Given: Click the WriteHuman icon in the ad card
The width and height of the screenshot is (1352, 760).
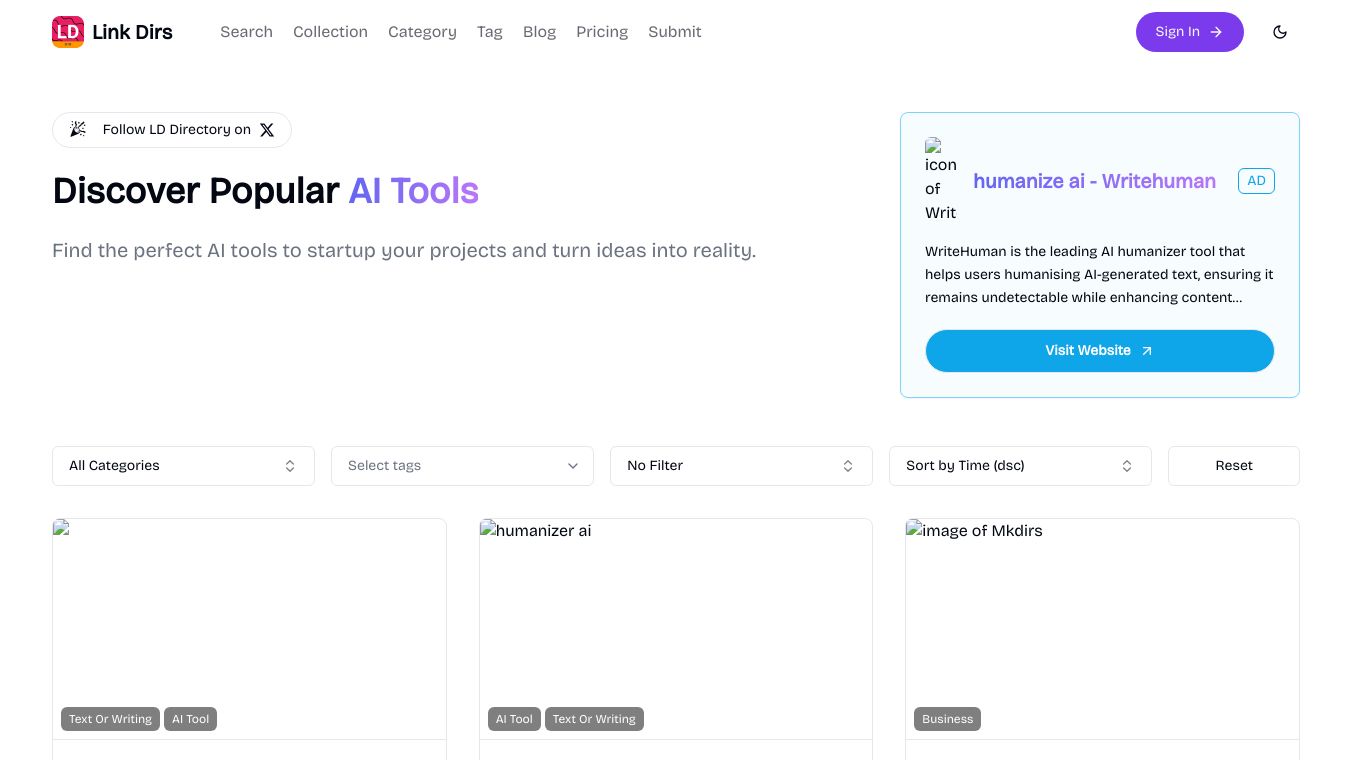Looking at the screenshot, I should 940,181.
